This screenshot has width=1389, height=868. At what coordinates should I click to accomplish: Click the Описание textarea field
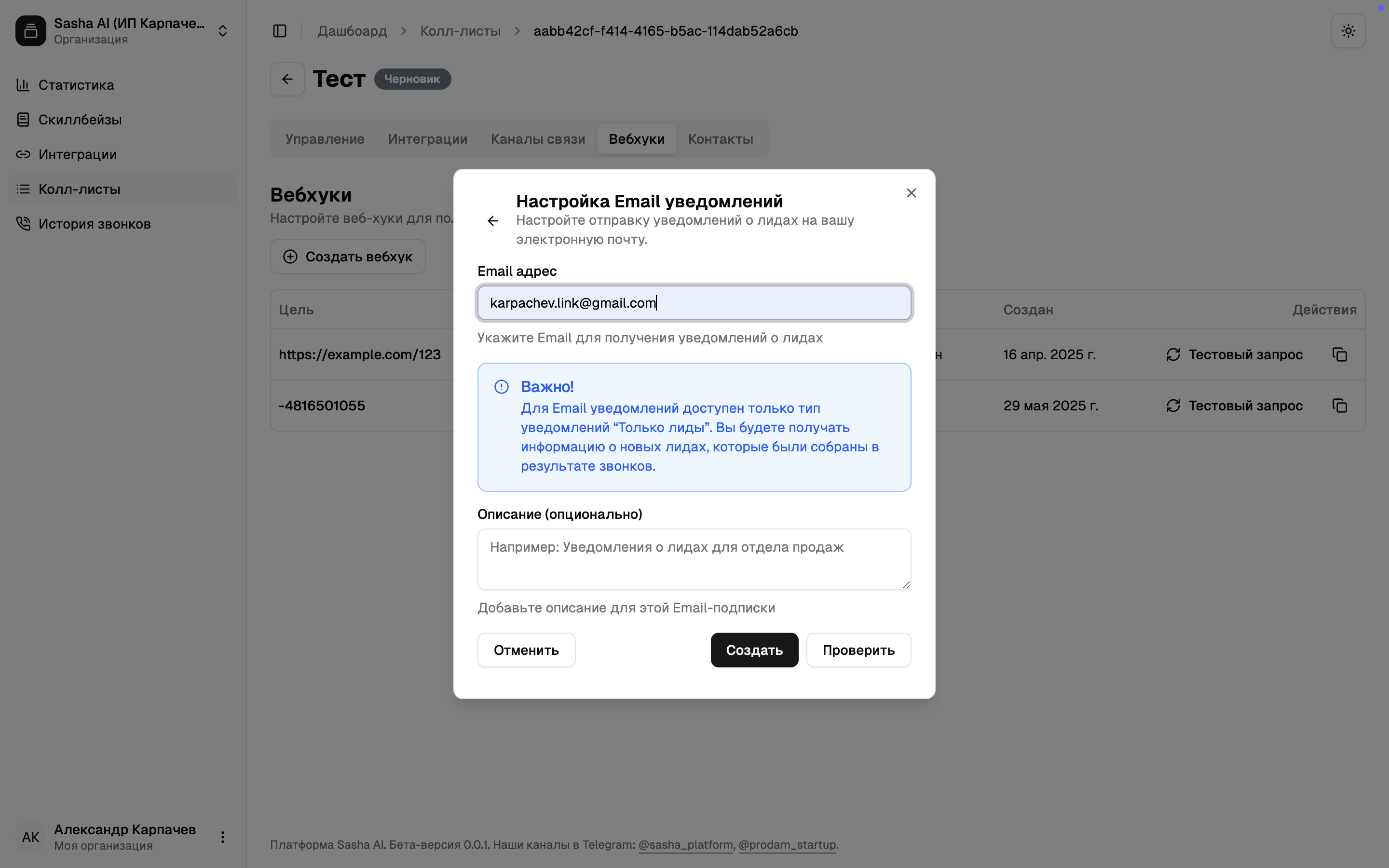click(694, 559)
